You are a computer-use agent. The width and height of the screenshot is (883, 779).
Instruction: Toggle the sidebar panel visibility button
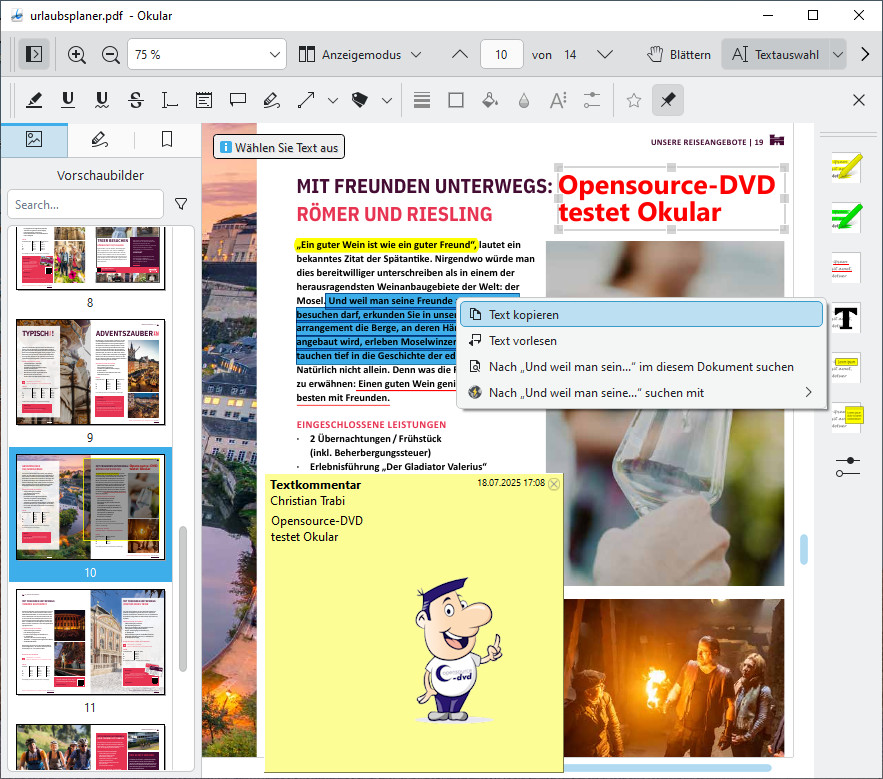34,54
